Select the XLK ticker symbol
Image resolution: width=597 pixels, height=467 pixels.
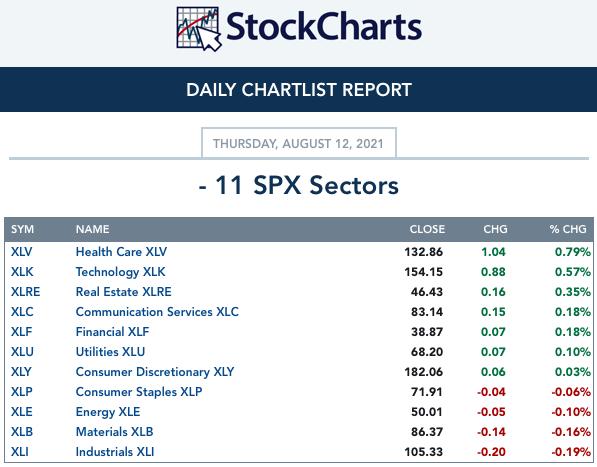click(22, 272)
